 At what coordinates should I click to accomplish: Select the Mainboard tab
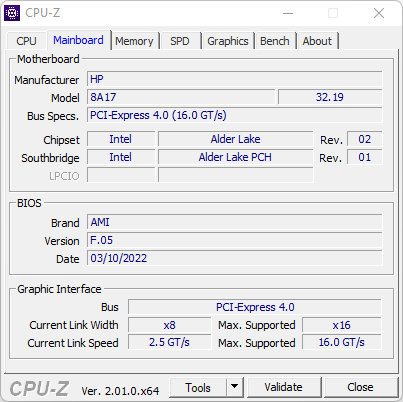click(x=78, y=40)
